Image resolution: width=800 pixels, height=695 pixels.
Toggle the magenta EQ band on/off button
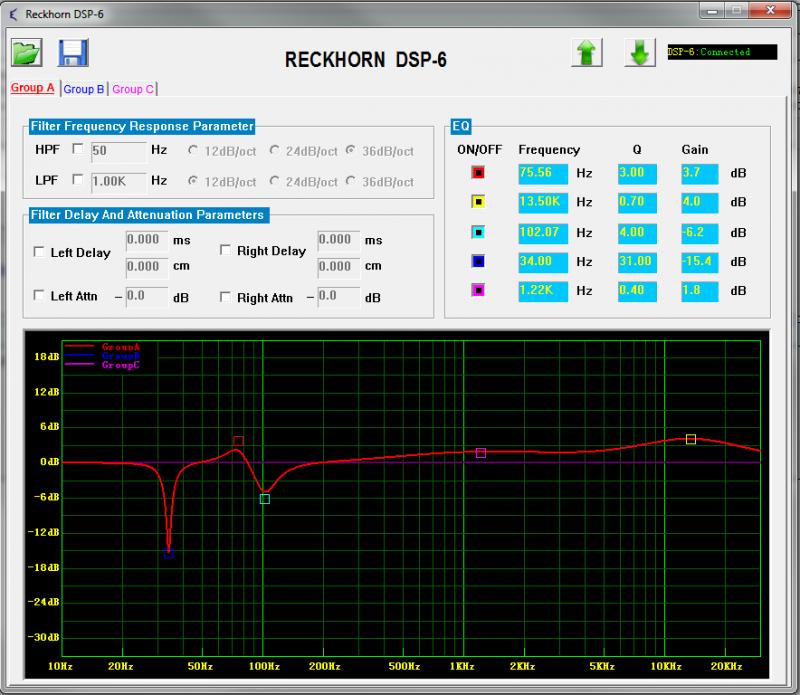(x=478, y=291)
